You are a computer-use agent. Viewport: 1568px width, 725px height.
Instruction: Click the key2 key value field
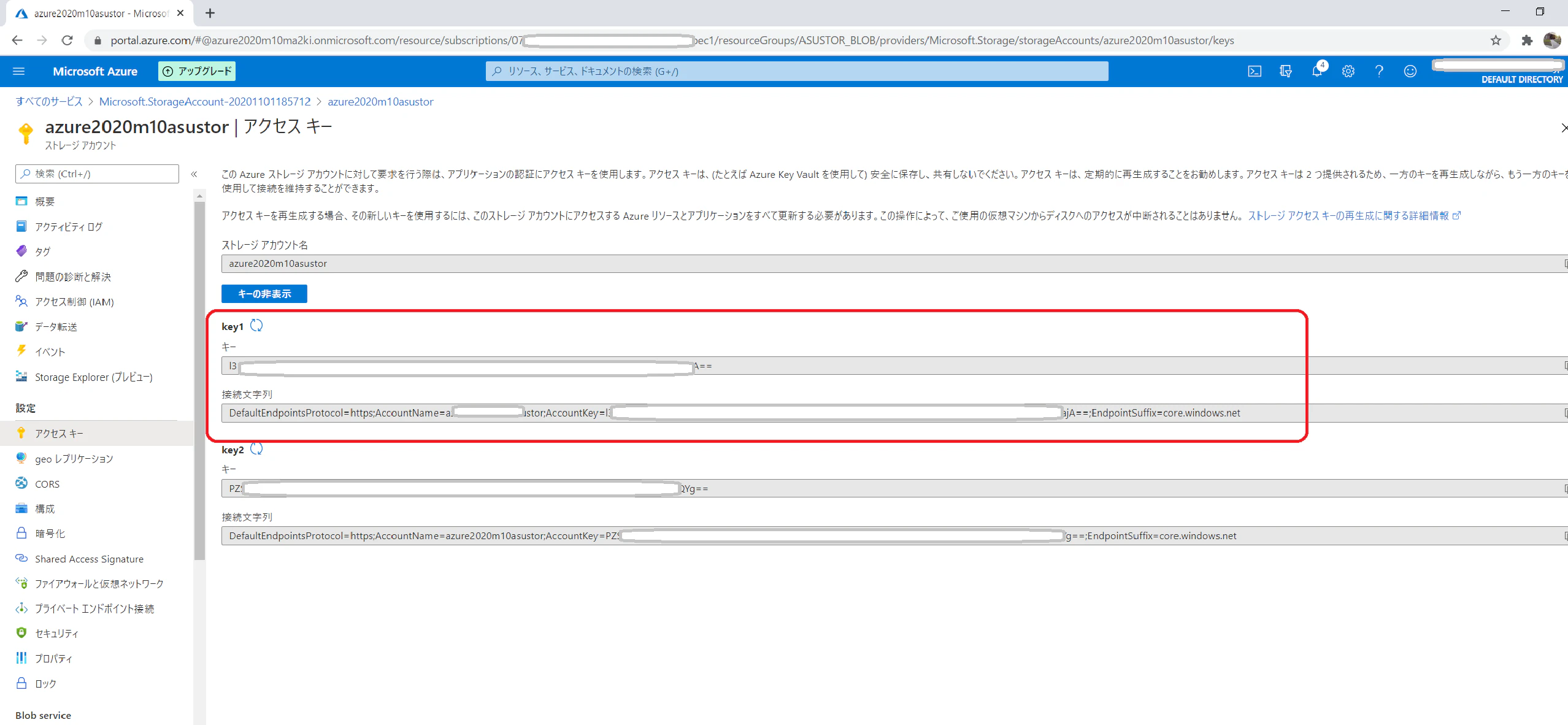pos(894,489)
